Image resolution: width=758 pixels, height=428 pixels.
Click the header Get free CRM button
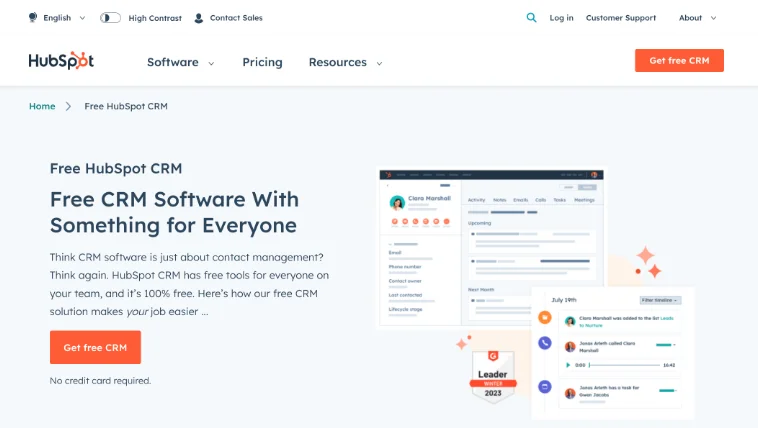coord(679,60)
